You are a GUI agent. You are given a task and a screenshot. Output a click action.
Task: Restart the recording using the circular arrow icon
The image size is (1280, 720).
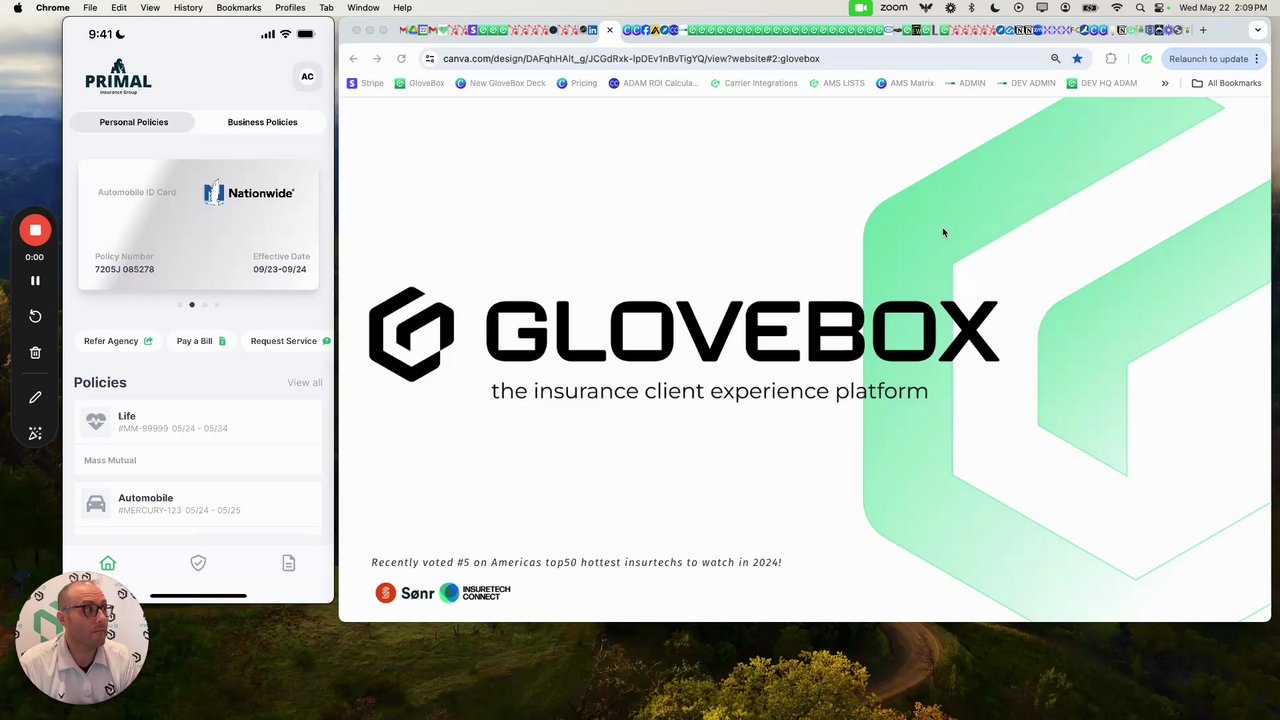[35, 316]
